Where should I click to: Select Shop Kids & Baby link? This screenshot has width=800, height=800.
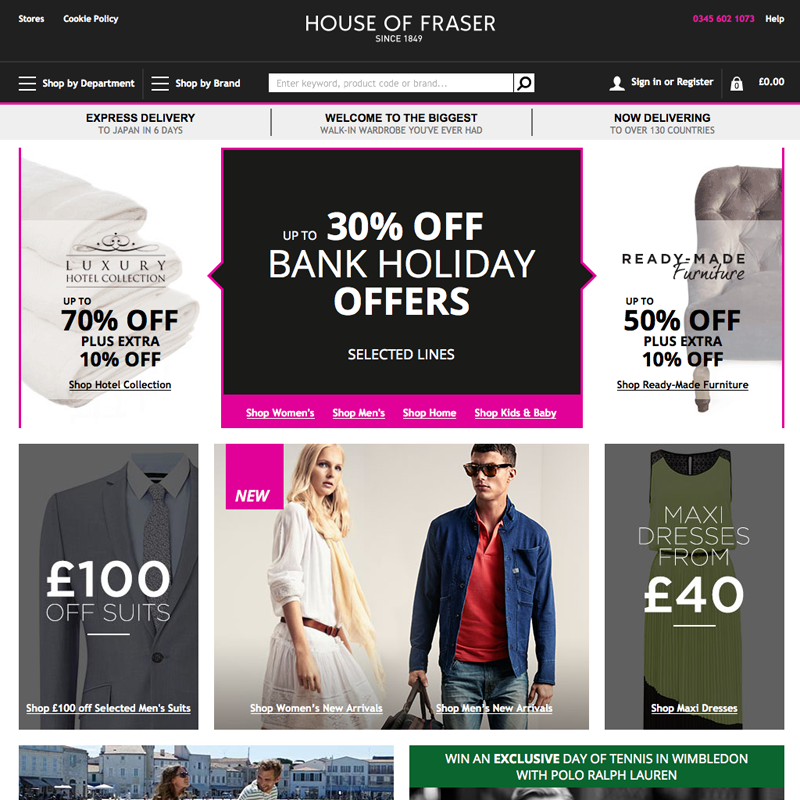(515, 413)
